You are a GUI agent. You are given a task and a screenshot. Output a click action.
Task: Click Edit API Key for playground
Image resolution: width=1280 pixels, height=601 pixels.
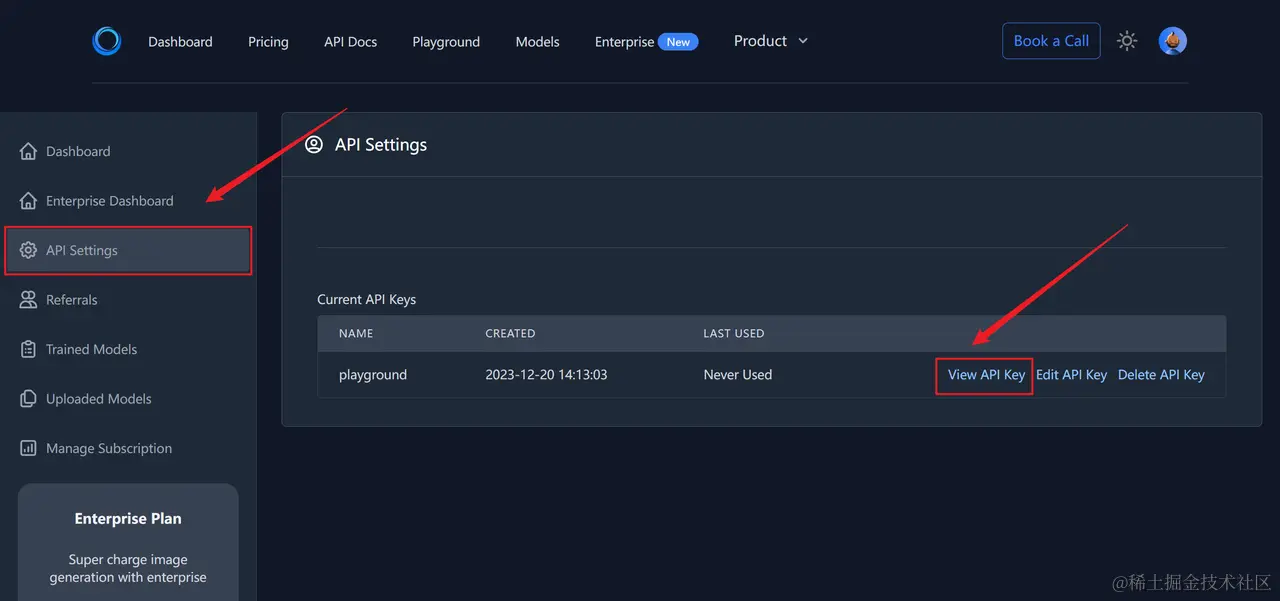pyautogui.click(x=1071, y=375)
